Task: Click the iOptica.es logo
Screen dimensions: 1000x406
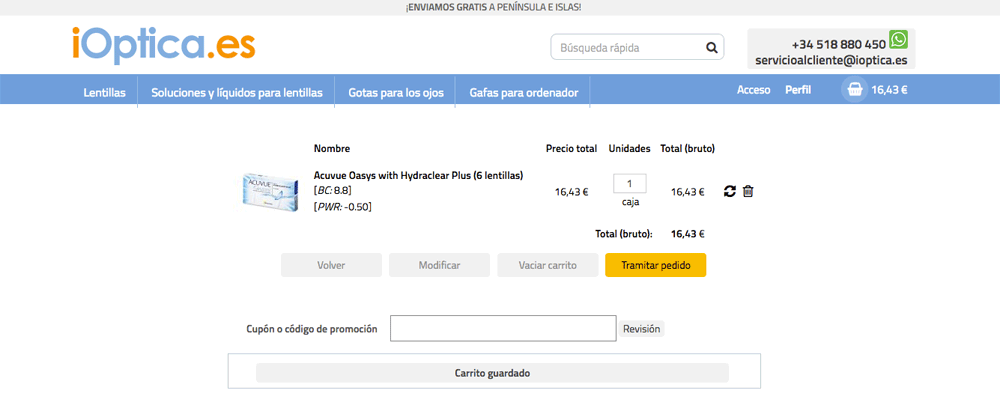Action: 164,45
